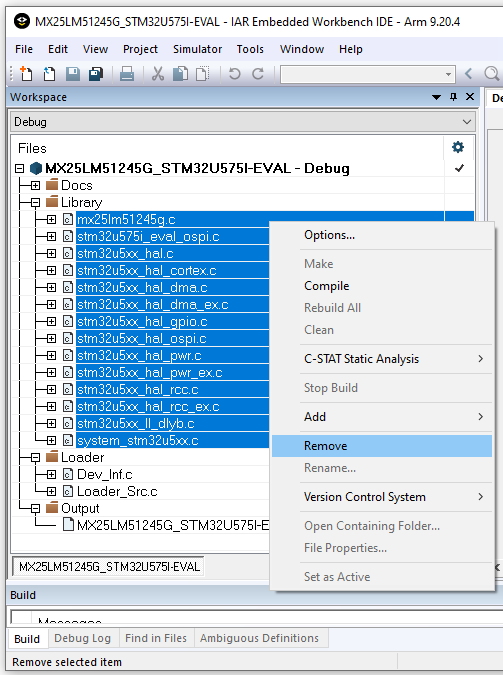Open workspace gear settings column icon
This screenshot has width=503, height=675.
click(458, 148)
